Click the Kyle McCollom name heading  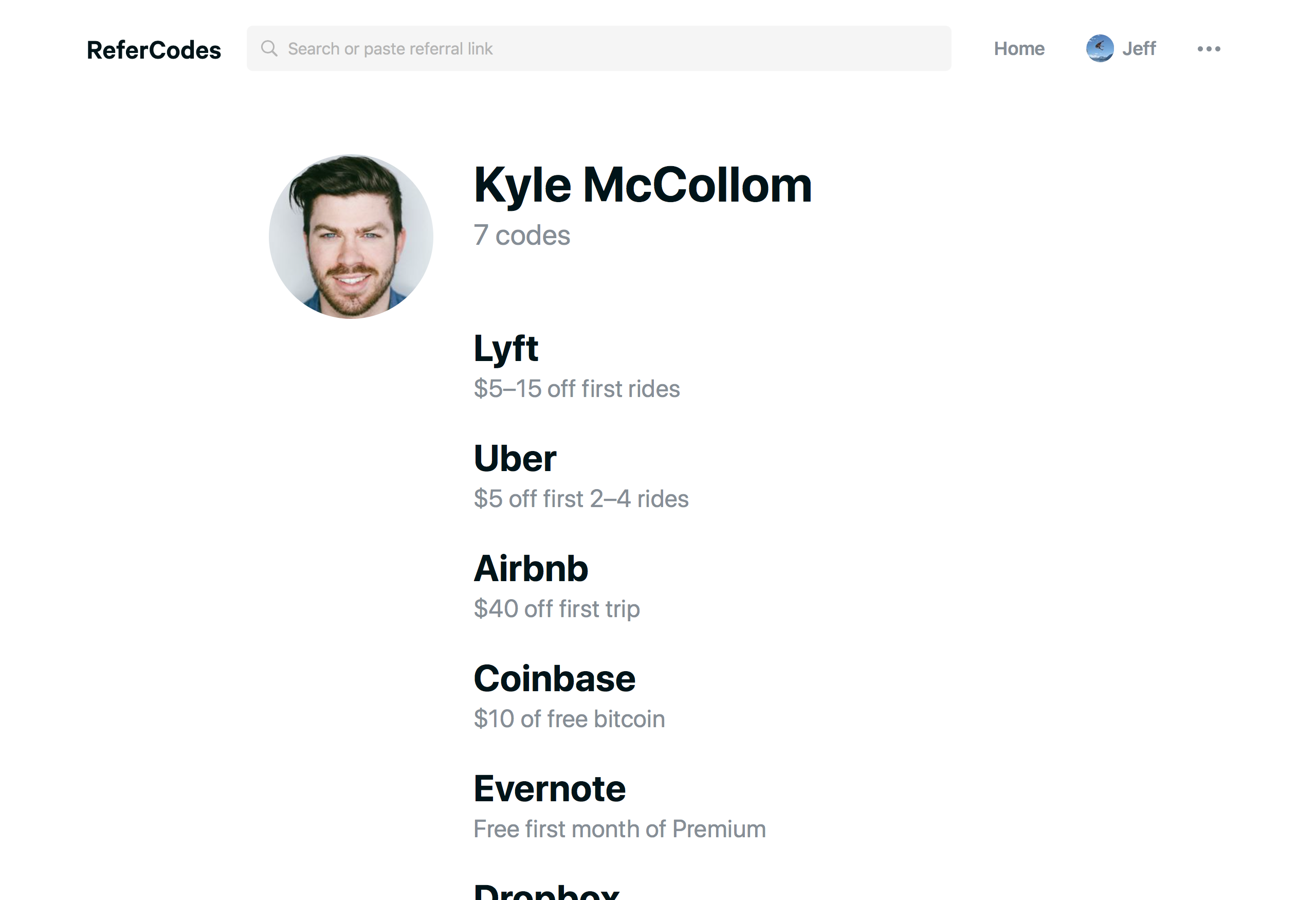pyautogui.click(x=642, y=185)
